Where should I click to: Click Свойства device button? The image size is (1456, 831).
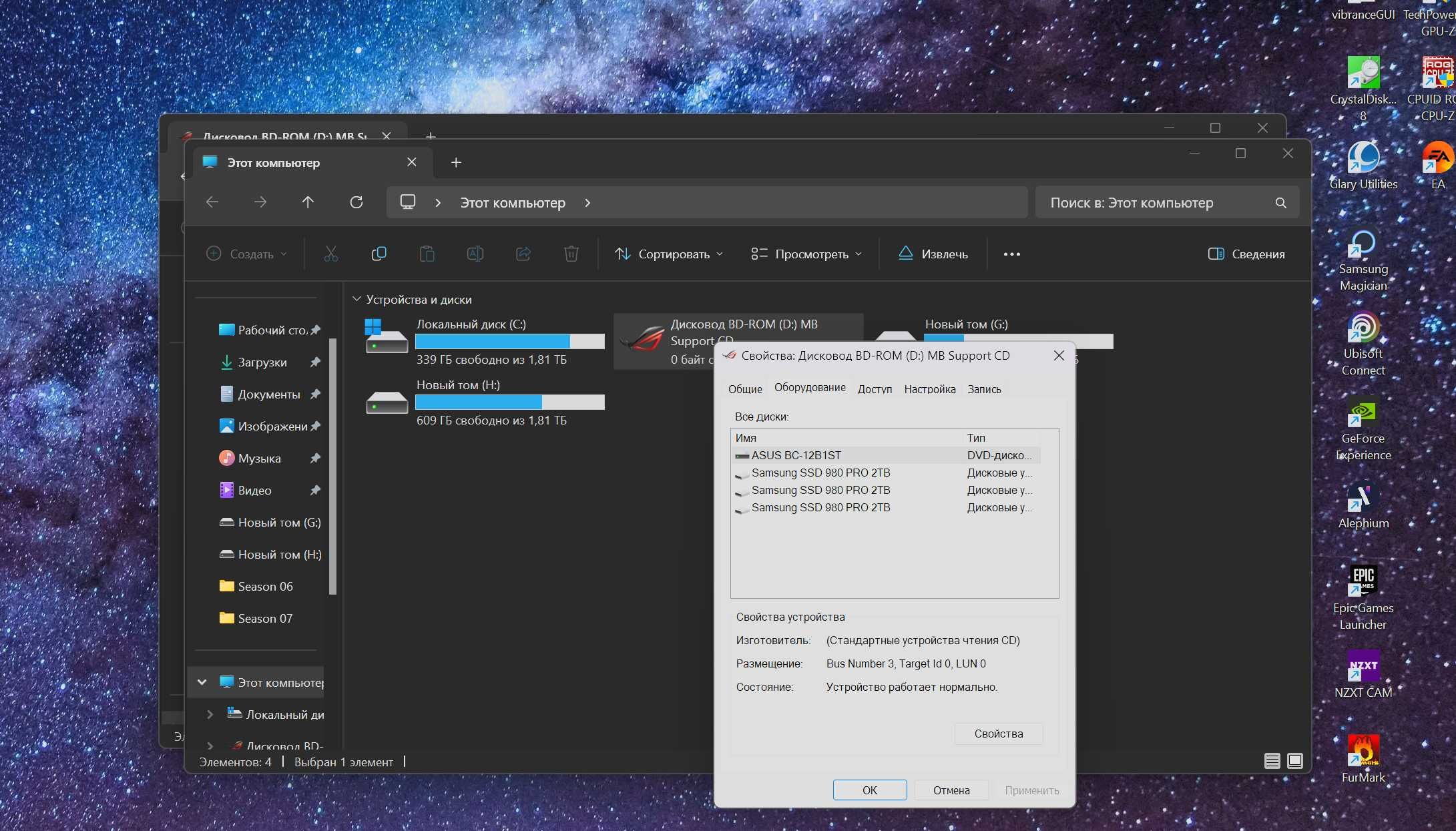point(999,733)
